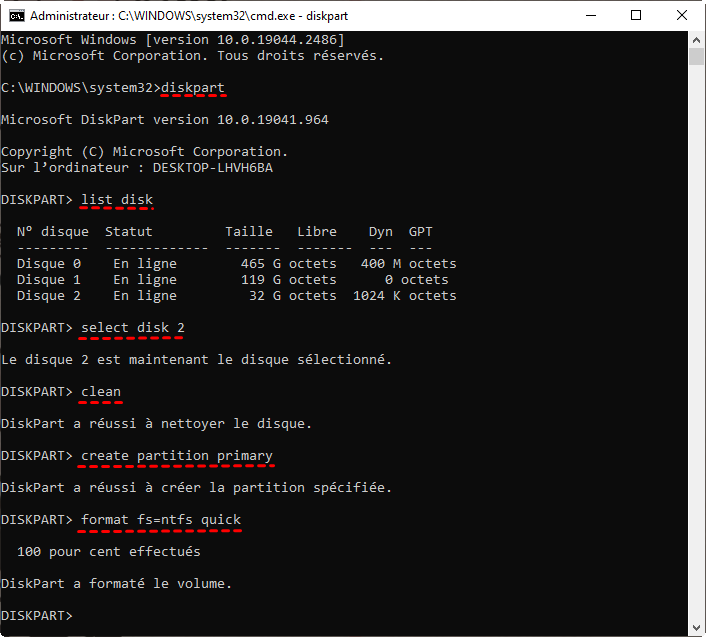Click the 'select disk 2' command
The image size is (706, 637).
pyautogui.click(x=133, y=327)
